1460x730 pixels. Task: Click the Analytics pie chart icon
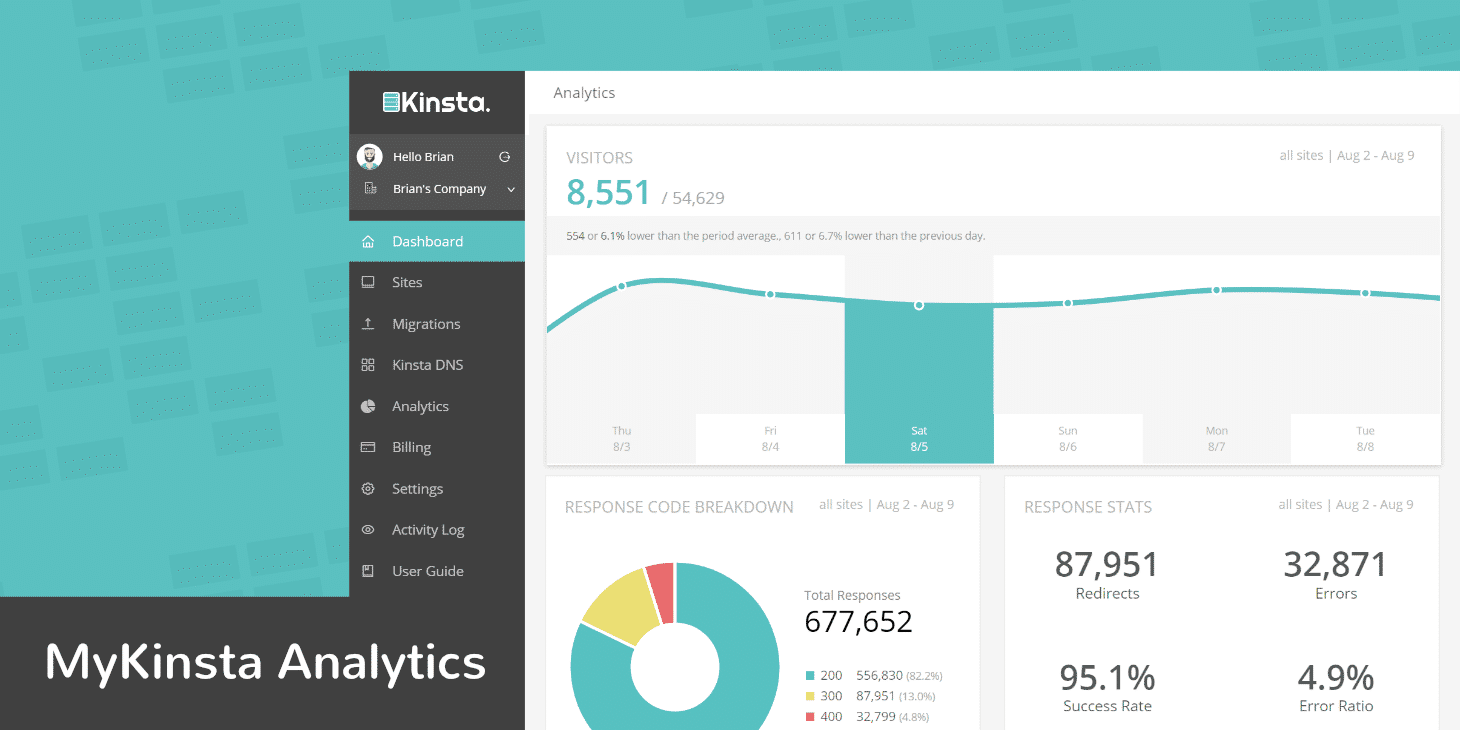click(x=368, y=406)
